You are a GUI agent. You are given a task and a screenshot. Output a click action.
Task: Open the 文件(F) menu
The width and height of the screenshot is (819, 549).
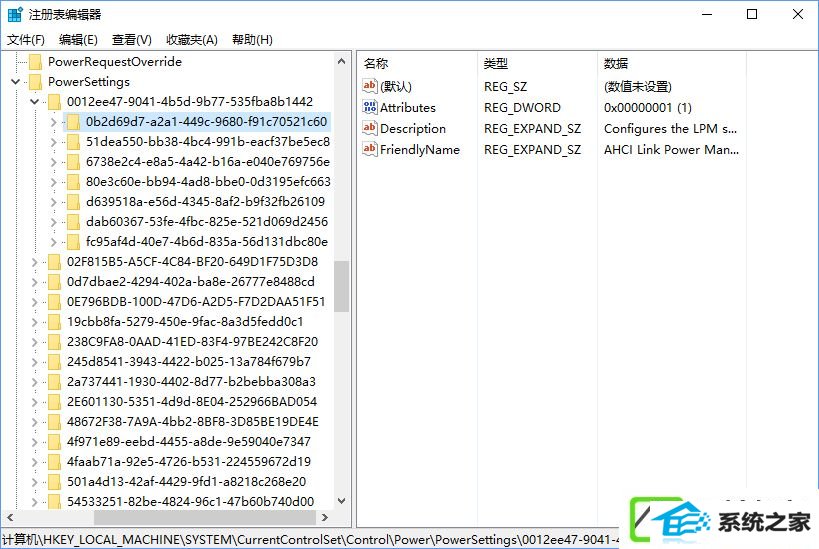point(26,40)
